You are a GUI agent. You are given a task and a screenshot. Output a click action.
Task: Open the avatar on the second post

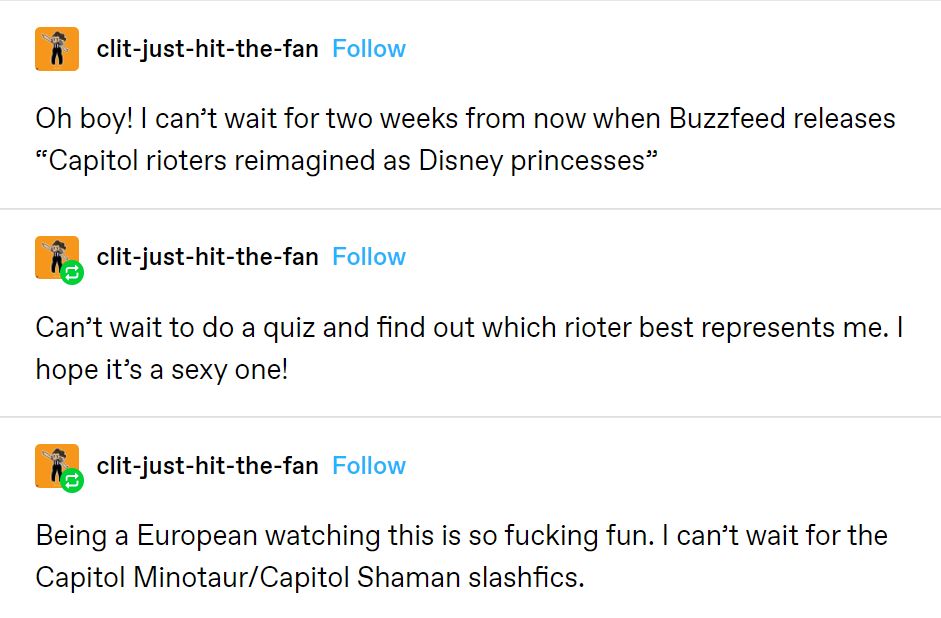pyautogui.click(x=55, y=256)
